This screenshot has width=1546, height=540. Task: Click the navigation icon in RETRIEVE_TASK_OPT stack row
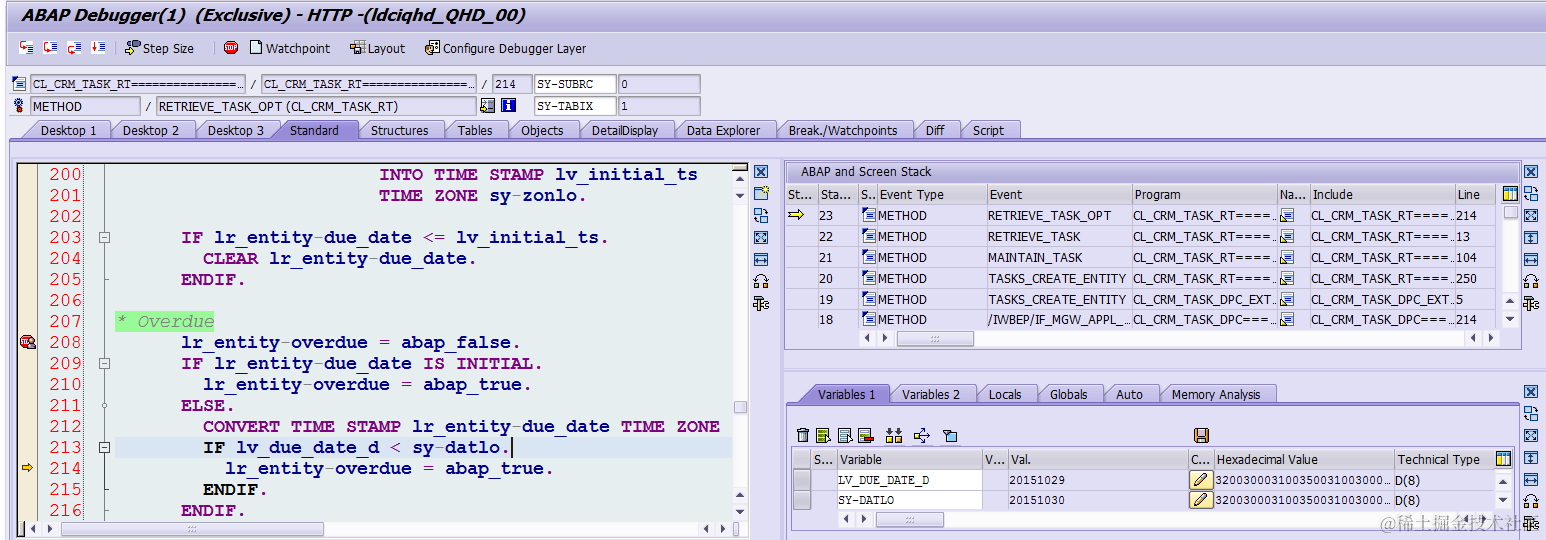1287,215
